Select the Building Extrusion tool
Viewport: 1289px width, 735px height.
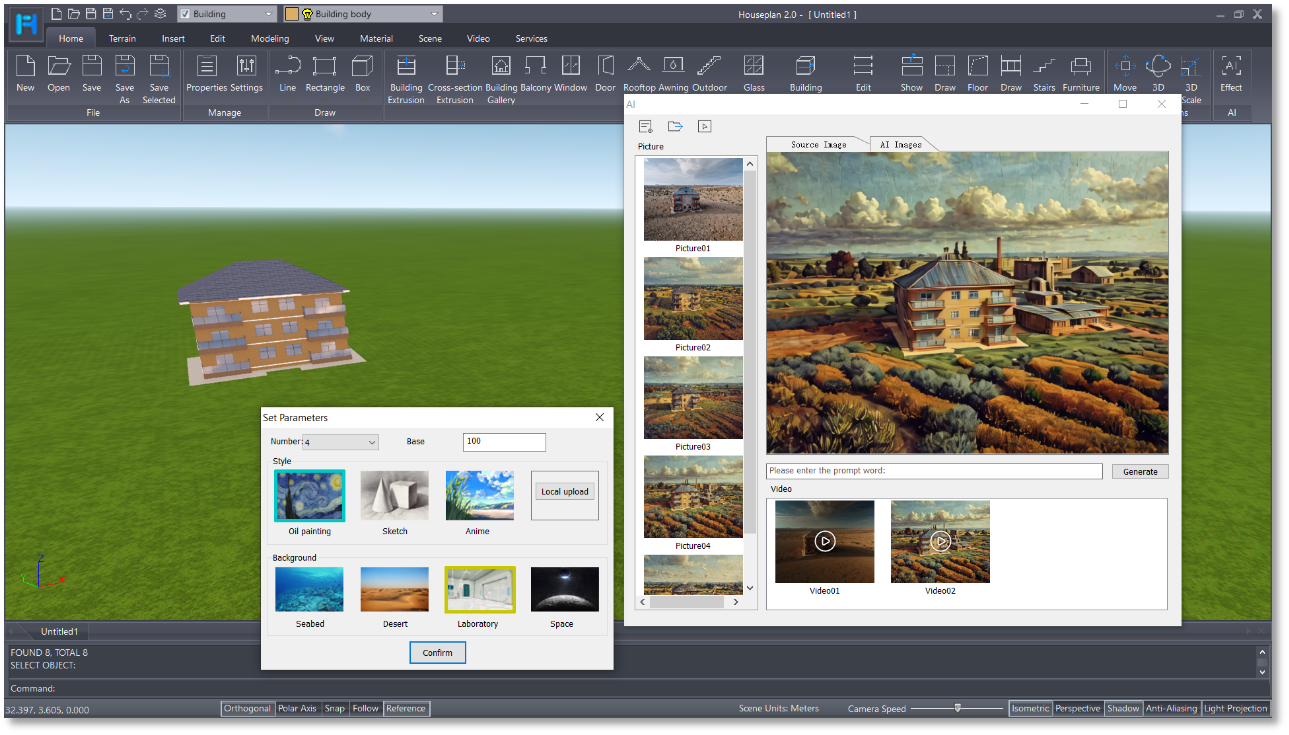(x=405, y=72)
